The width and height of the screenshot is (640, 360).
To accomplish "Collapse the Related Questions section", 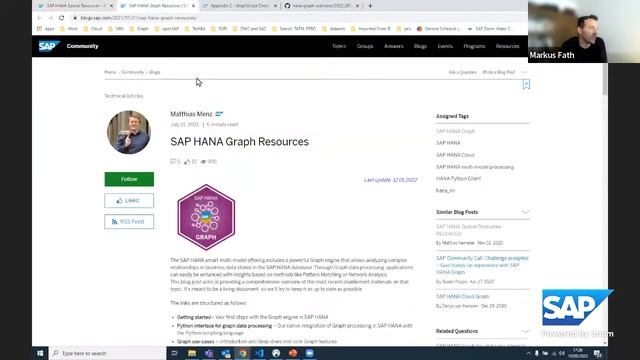I will pyautogui.click(x=525, y=331).
